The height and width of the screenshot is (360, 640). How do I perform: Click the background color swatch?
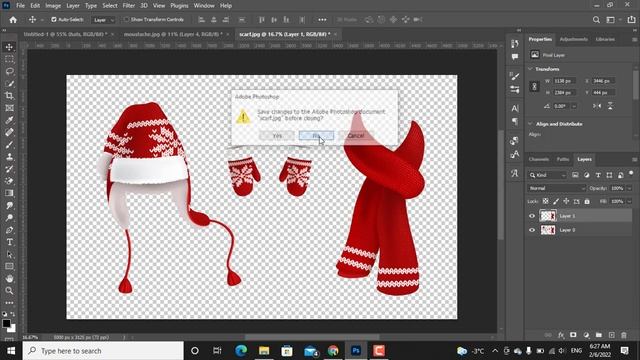(x=12, y=329)
